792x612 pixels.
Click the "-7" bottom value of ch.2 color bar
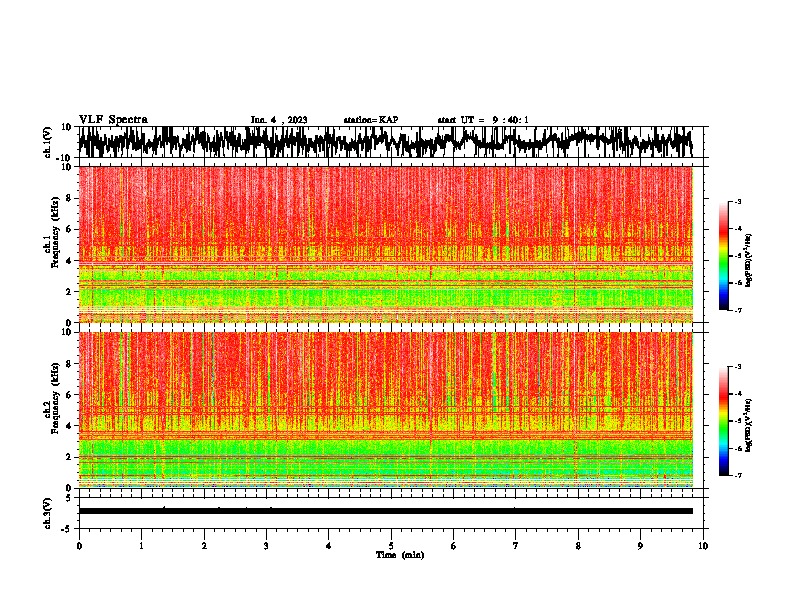737,476
